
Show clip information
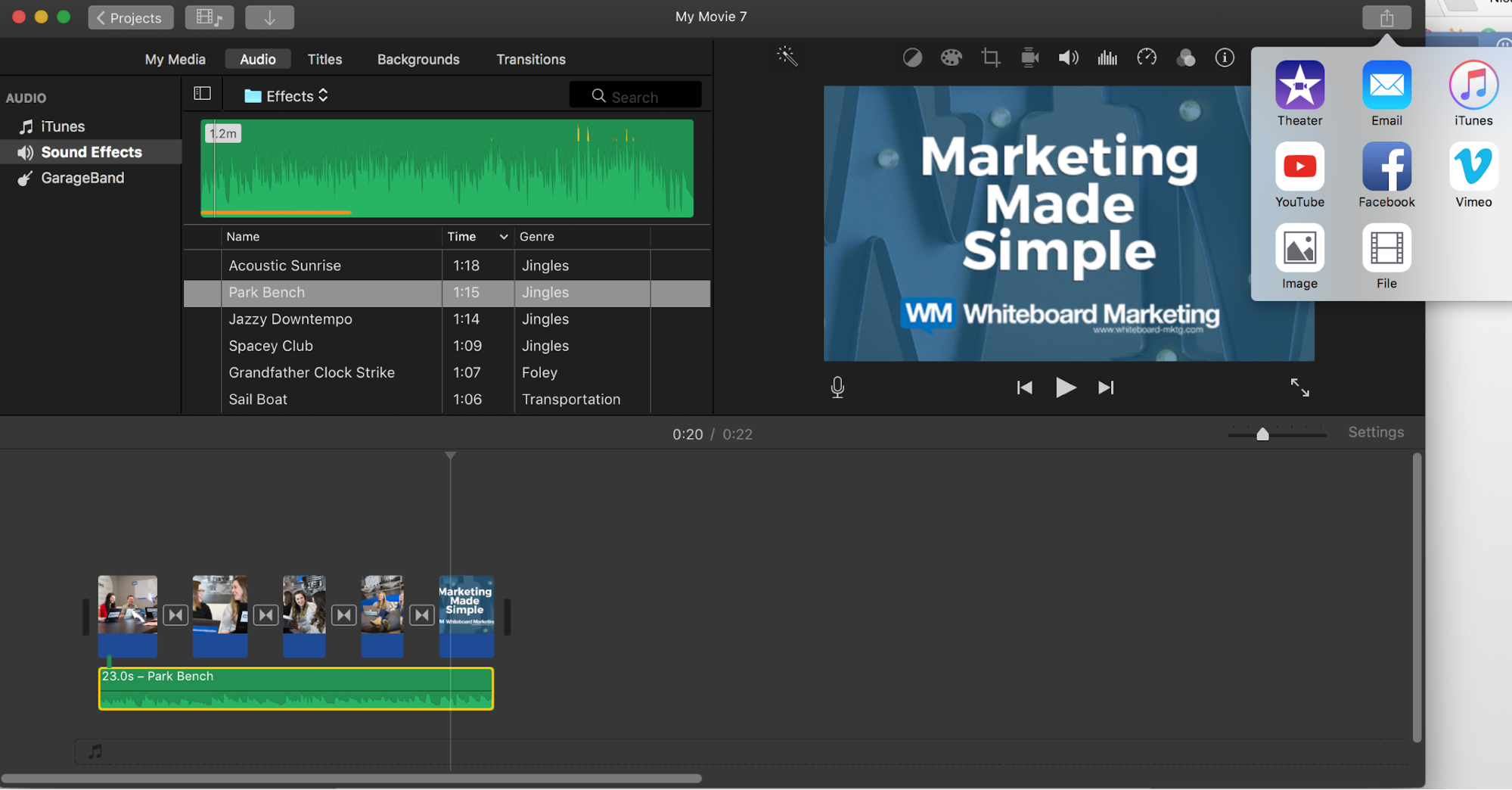point(1225,58)
